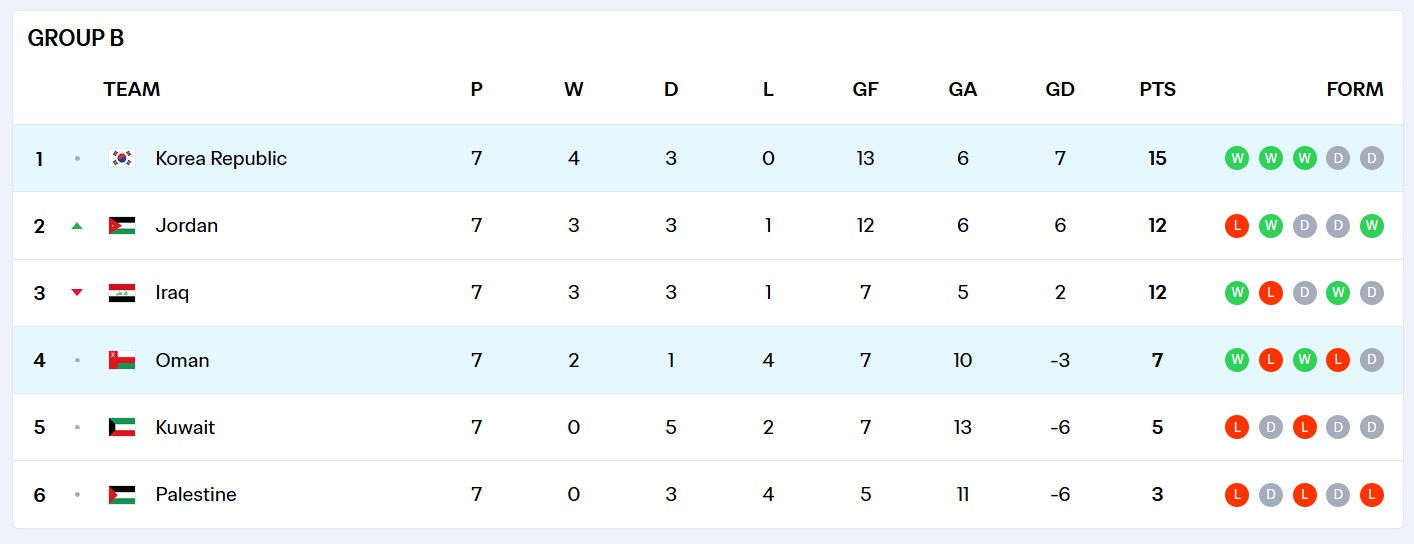Open the Palestine team link

196,494
